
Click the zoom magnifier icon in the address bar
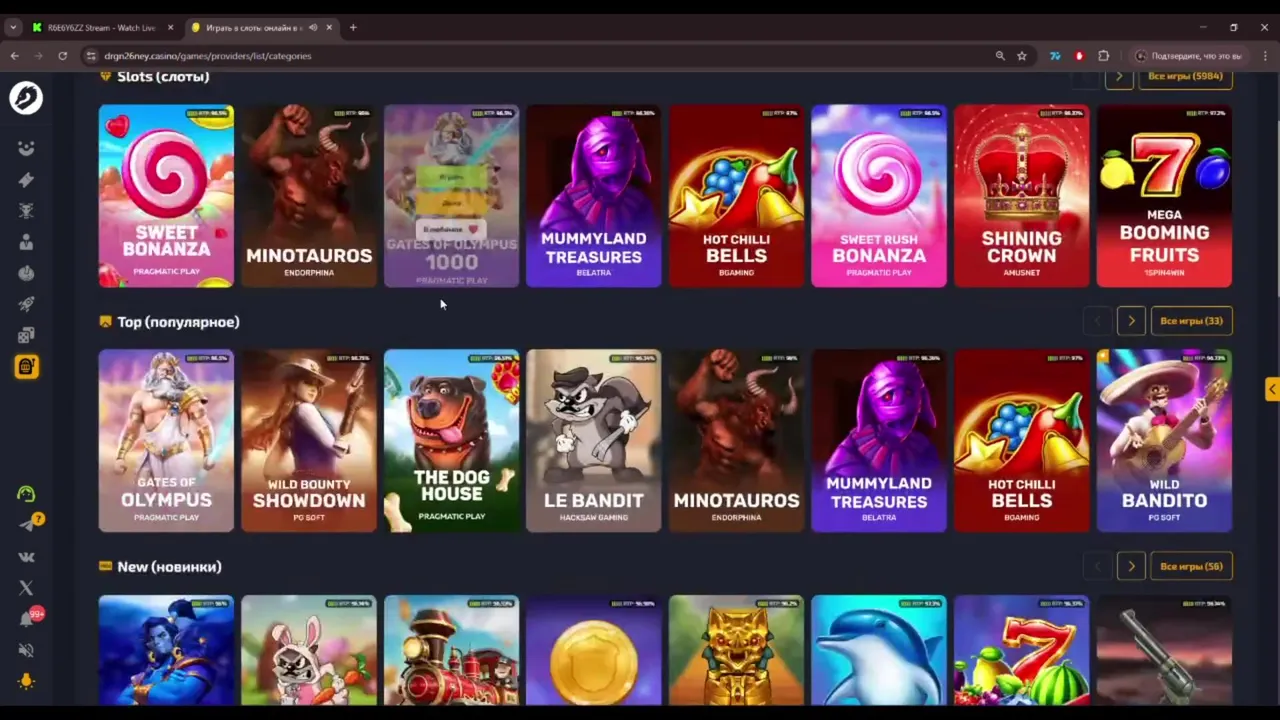click(1000, 56)
